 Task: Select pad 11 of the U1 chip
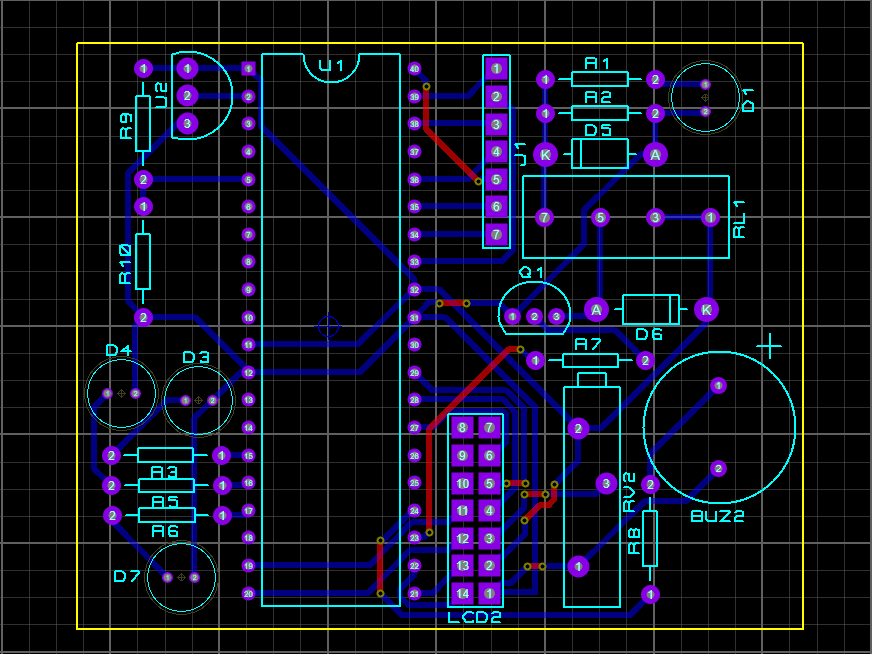pos(249,345)
